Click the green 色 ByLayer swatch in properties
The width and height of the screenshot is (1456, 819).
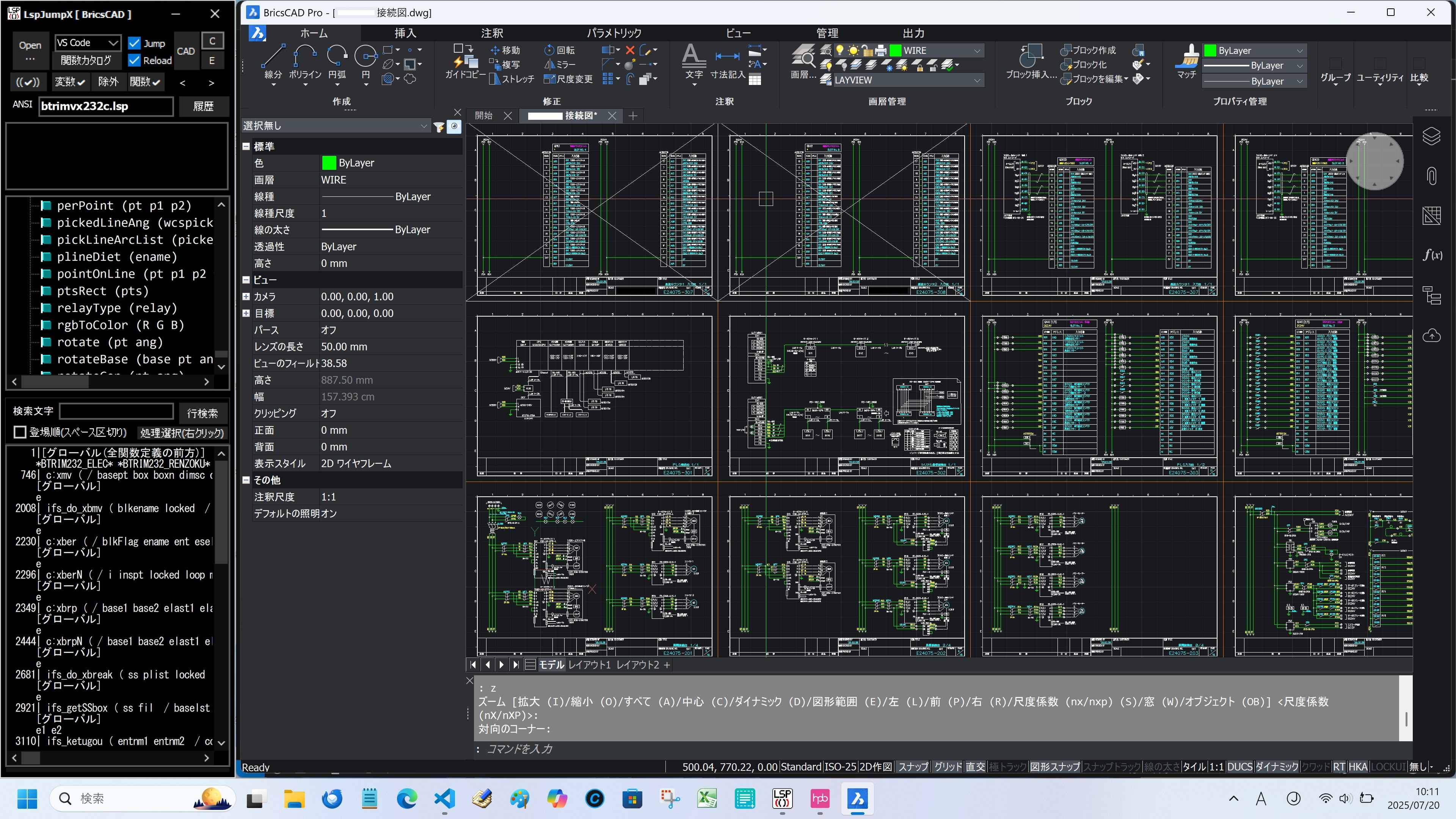pyautogui.click(x=329, y=163)
